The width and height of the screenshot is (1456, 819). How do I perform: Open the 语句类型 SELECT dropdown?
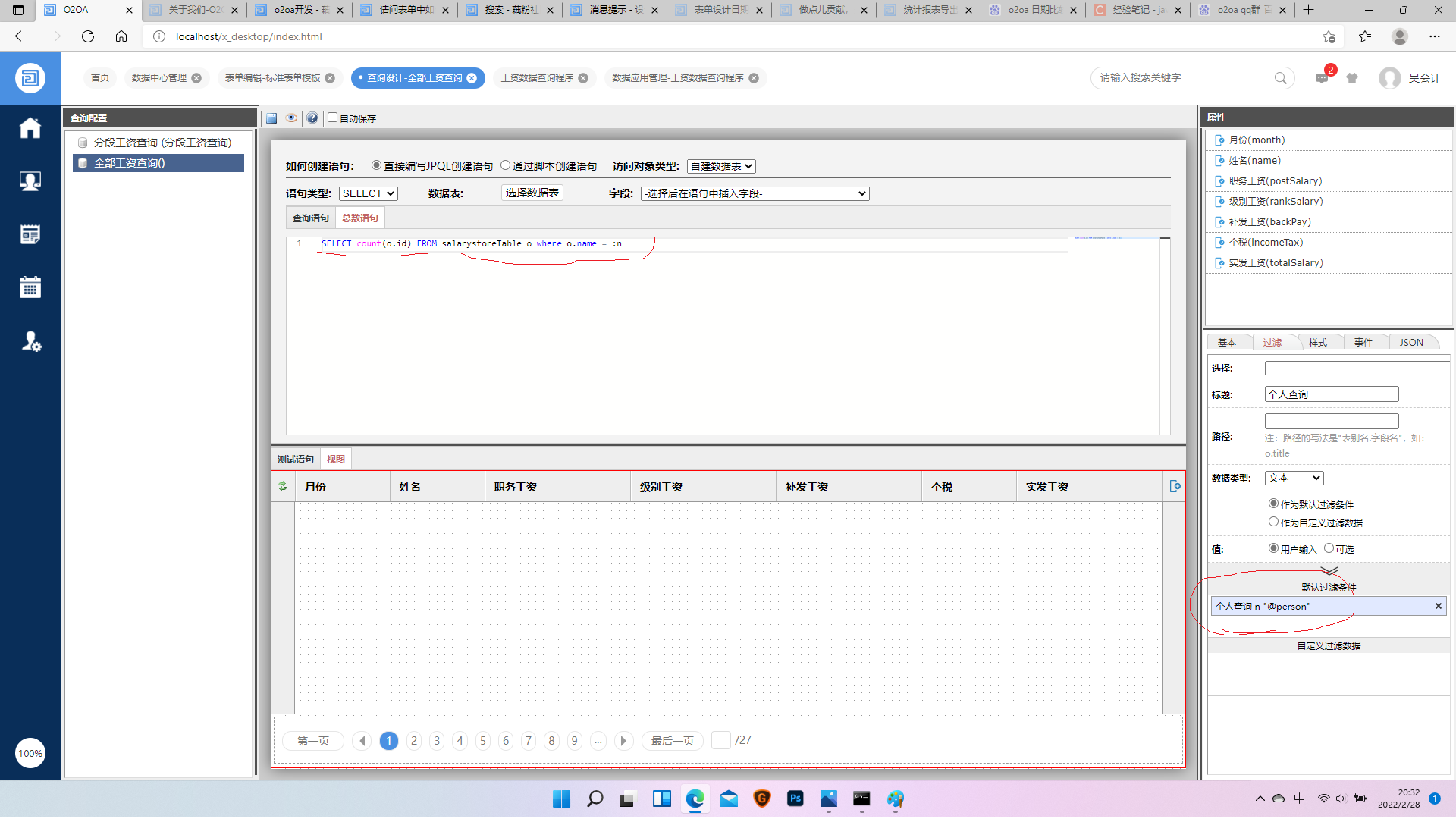[x=369, y=193]
